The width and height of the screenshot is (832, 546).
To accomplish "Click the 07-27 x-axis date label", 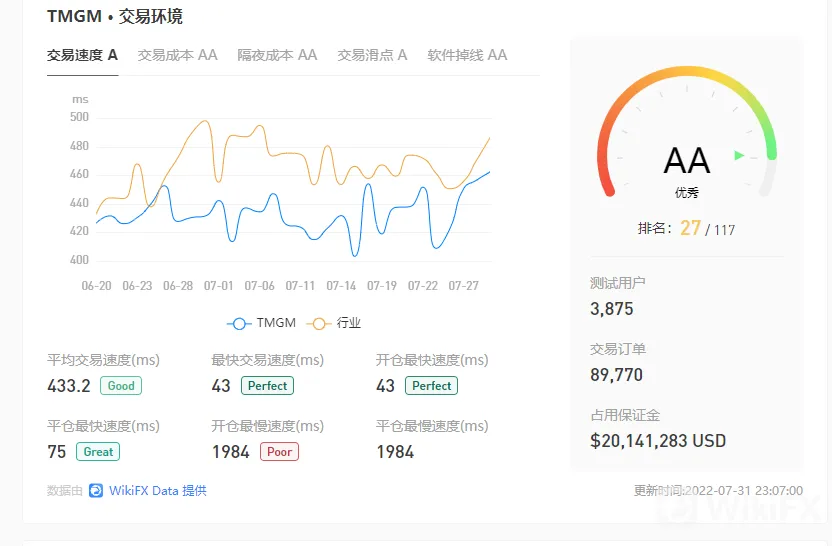I will [464, 286].
